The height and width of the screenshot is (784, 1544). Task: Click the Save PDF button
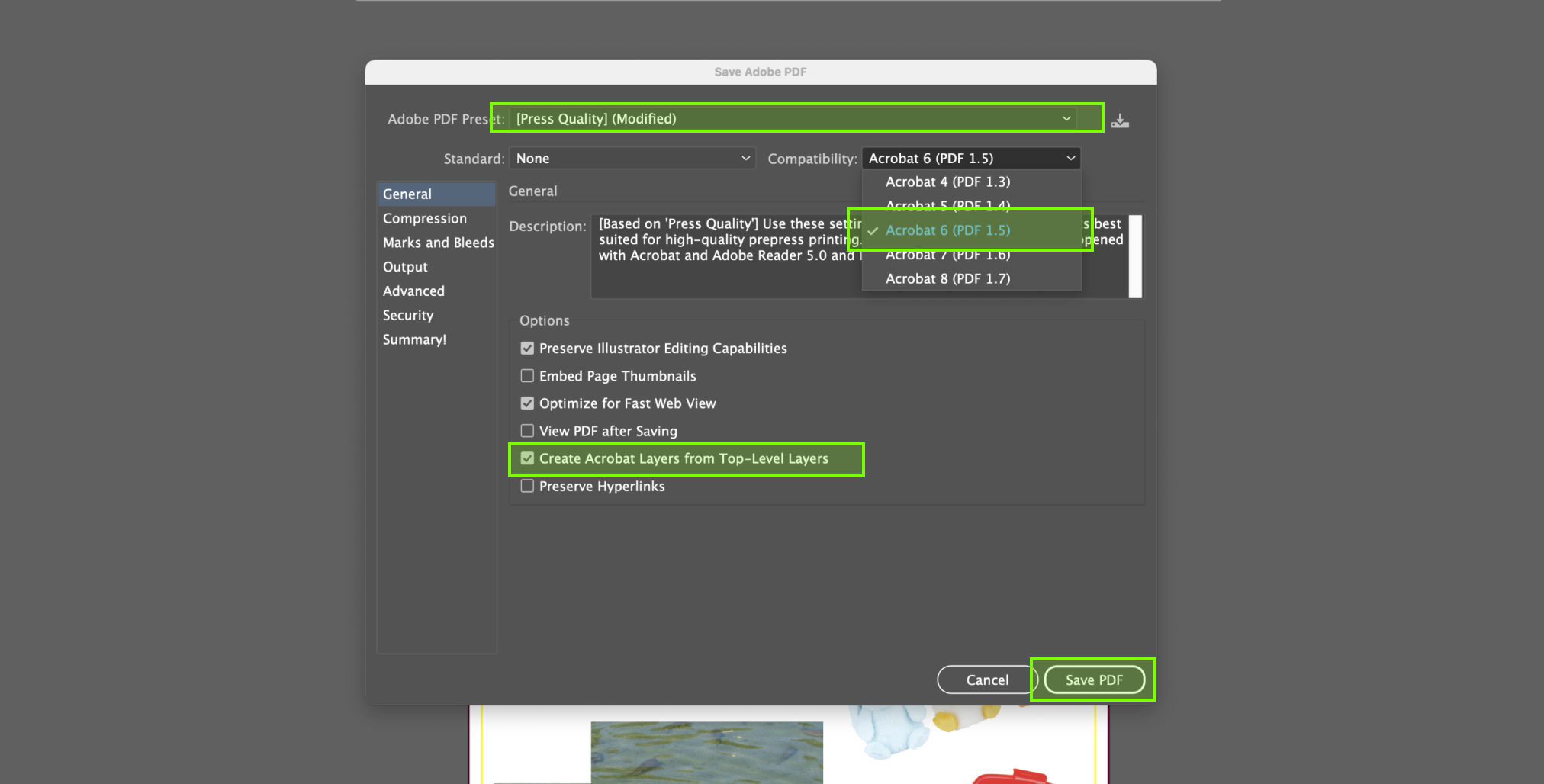pos(1093,680)
